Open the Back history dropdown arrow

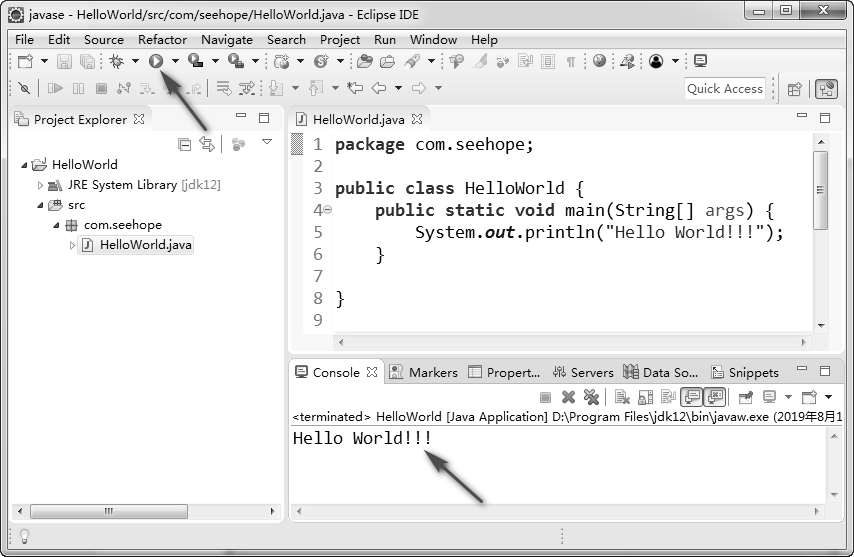[x=398, y=88]
